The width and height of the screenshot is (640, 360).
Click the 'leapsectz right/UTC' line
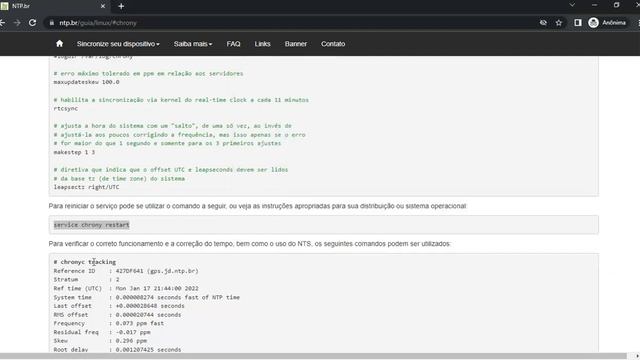coord(87,187)
